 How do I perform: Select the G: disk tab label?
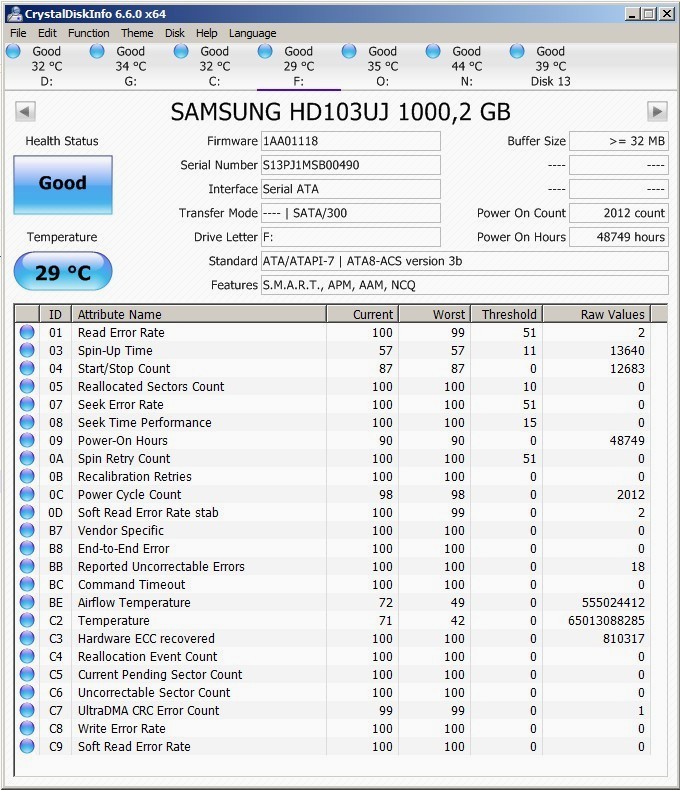click(x=130, y=81)
